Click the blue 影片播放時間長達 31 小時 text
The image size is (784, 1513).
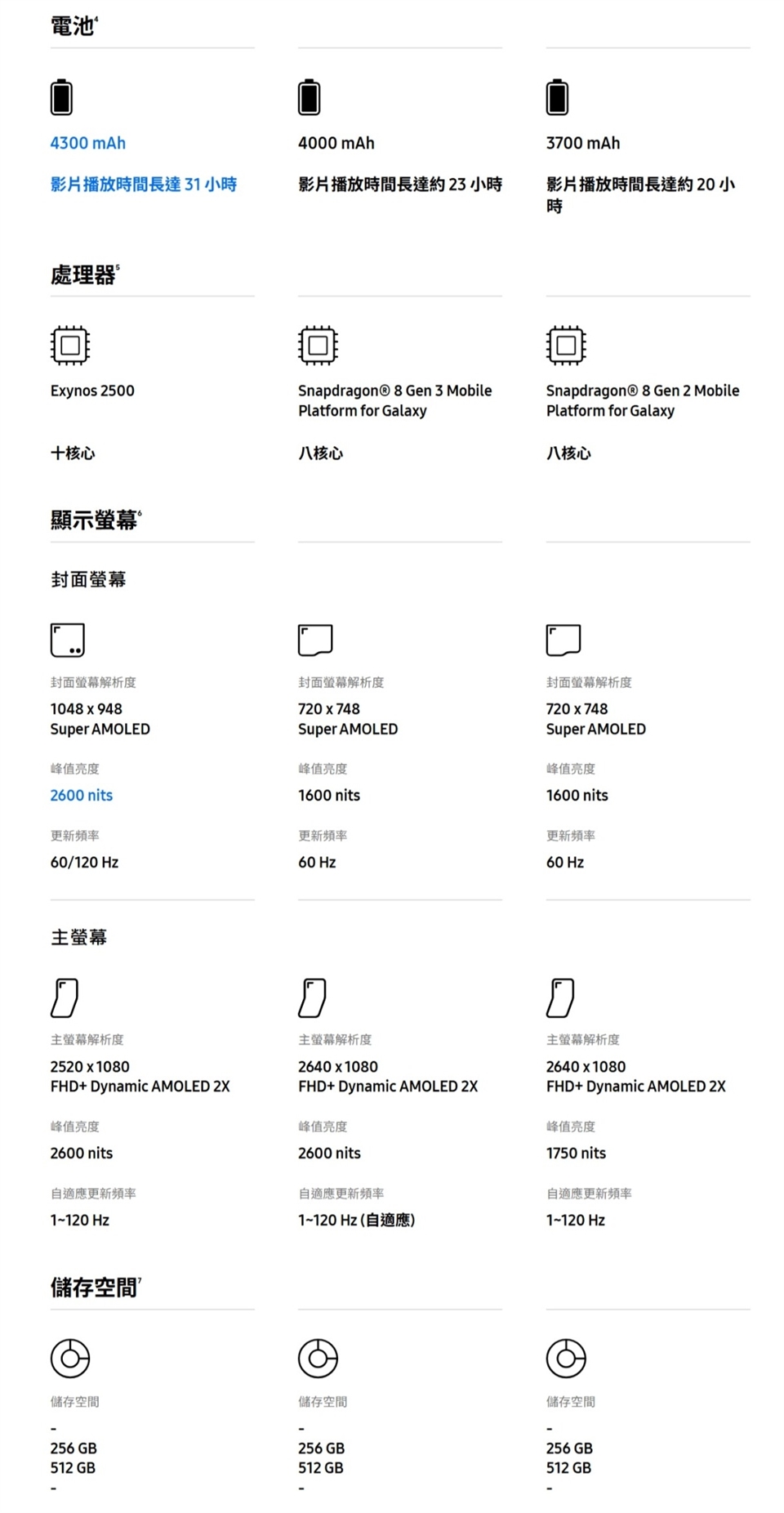pyautogui.click(x=144, y=185)
